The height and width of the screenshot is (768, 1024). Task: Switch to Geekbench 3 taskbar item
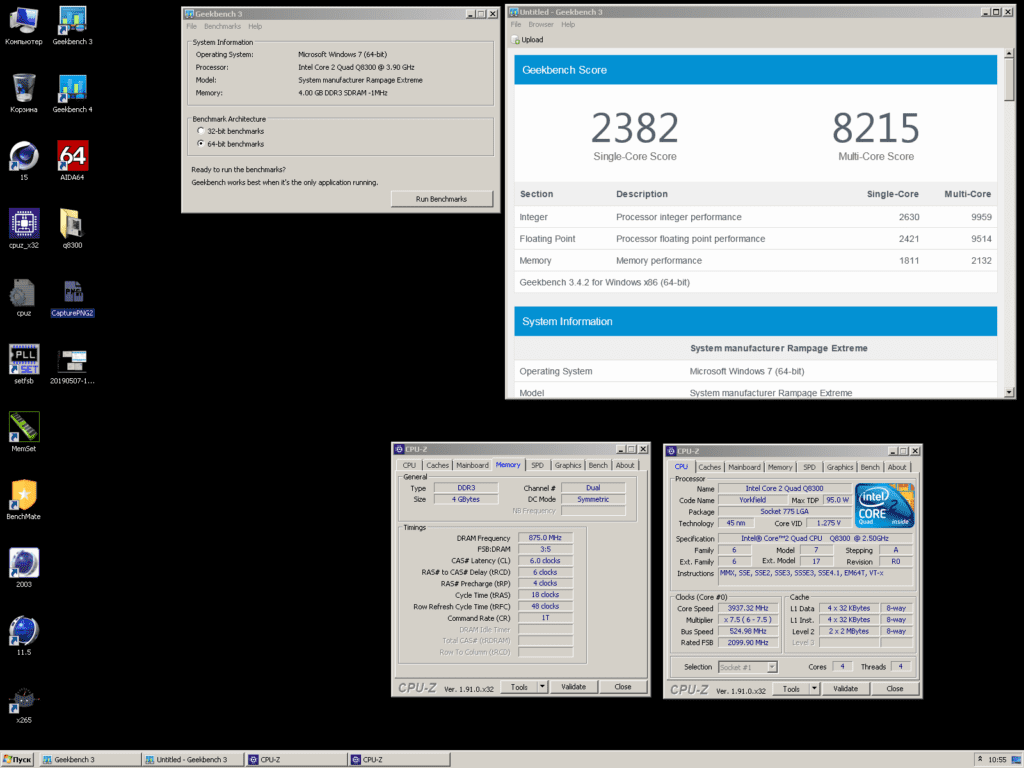click(90, 760)
